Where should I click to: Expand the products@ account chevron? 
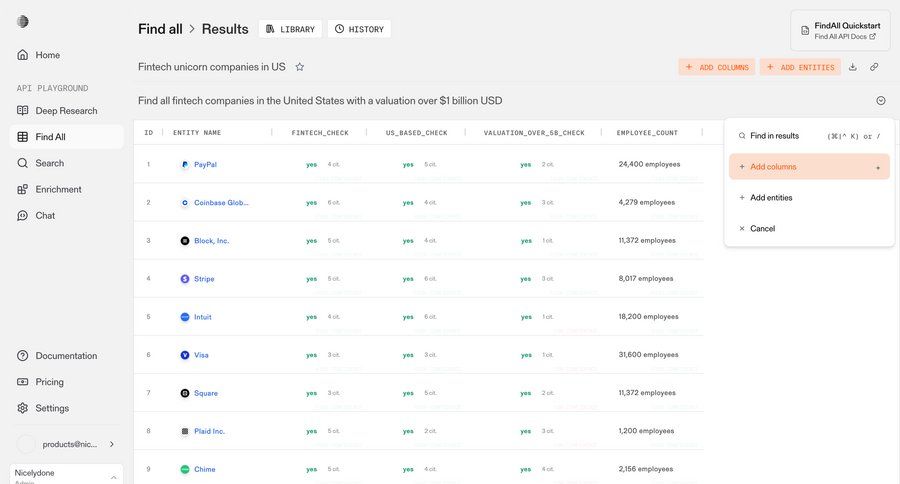click(111, 444)
